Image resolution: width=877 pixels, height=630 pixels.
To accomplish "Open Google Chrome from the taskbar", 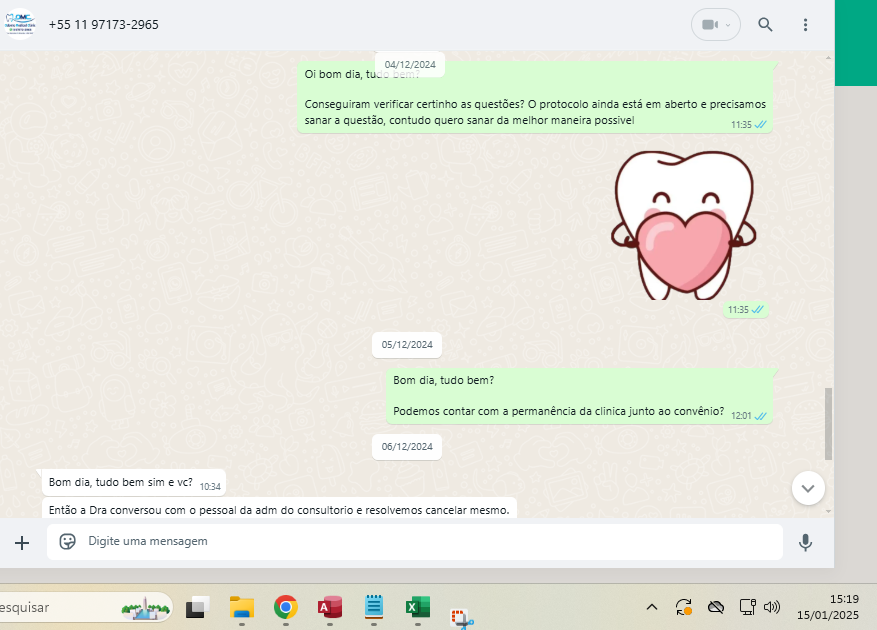I will tap(286, 607).
